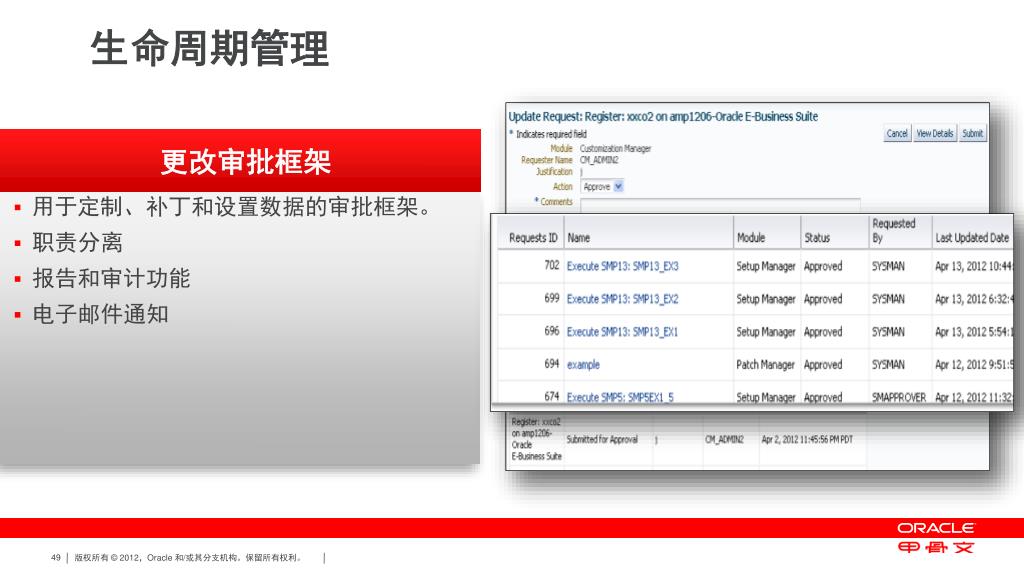Click the Submit button
The image size is (1024, 576).
(972, 133)
